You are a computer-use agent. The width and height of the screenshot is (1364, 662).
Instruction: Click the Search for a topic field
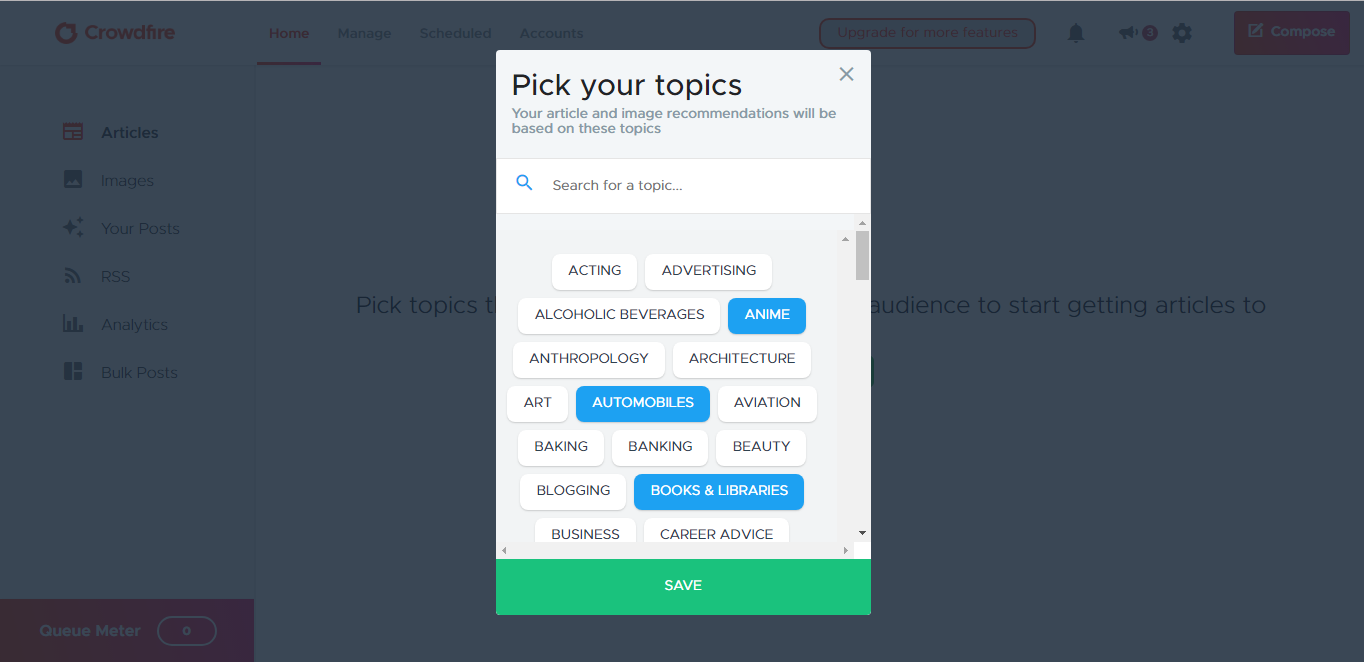[700, 185]
